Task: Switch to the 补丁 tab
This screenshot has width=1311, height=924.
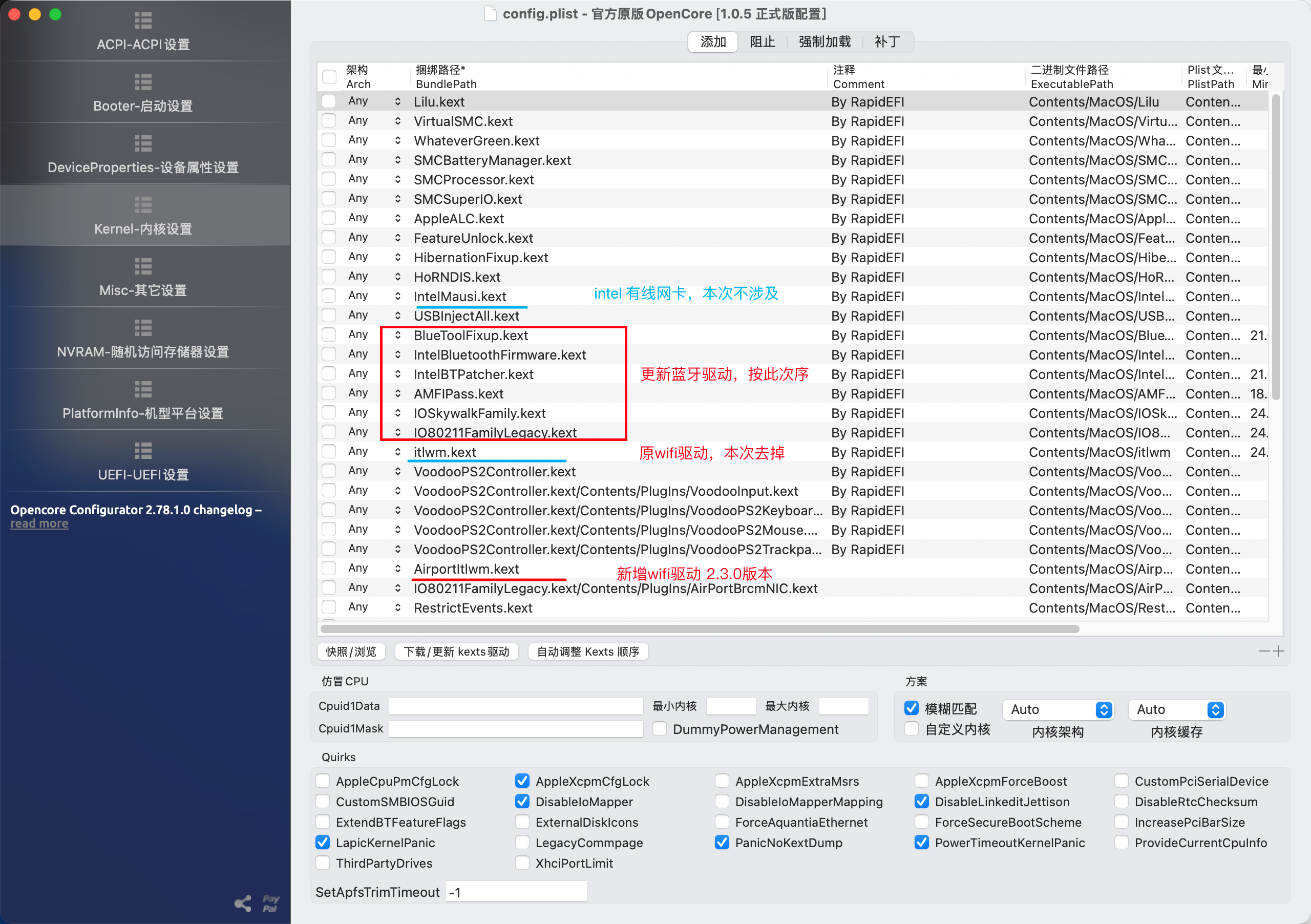Action: pyautogui.click(x=887, y=41)
